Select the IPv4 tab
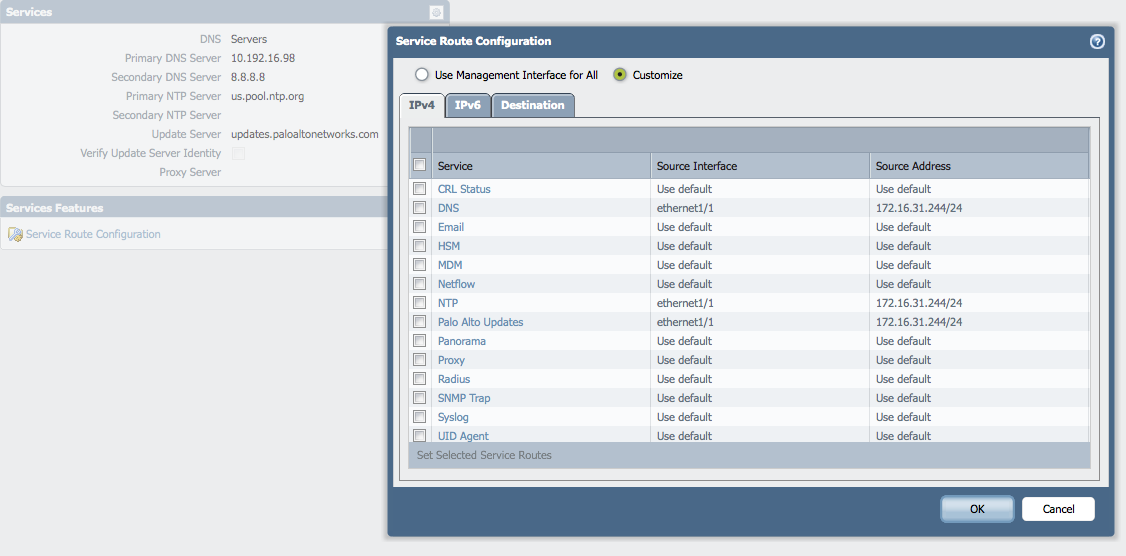The height and width of the screenshot is (556, 1126). tap(421, 105)
